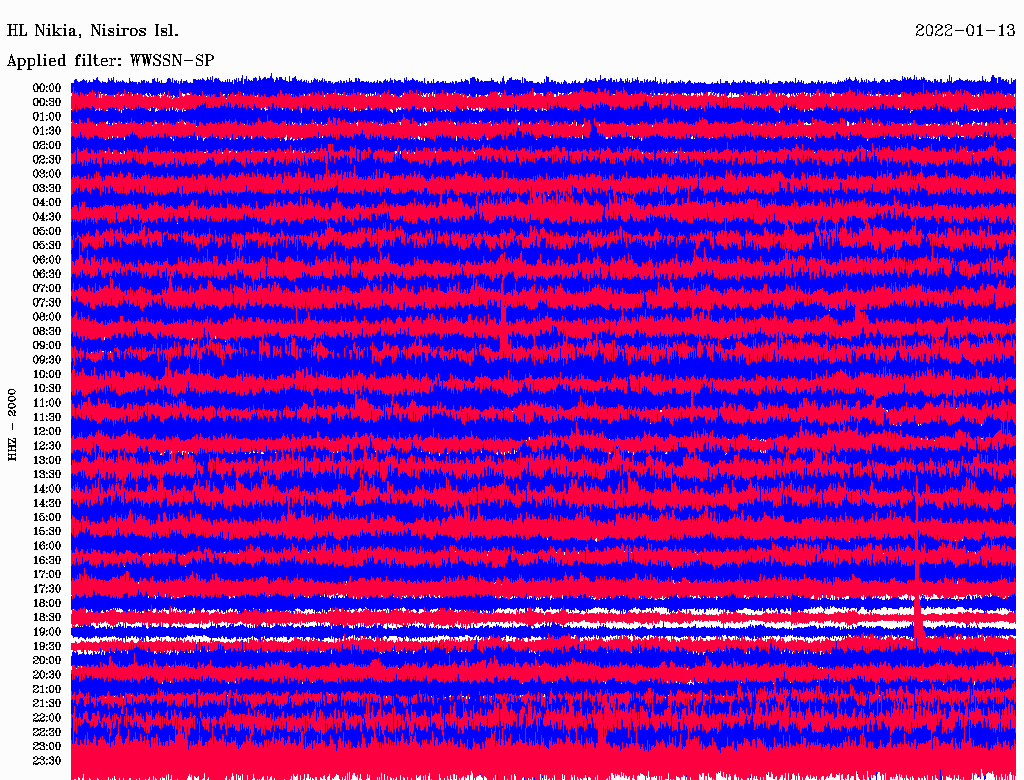Click the 00:00 time label
This screenshot has width=1024, height=780.
[x=47, y=88]
